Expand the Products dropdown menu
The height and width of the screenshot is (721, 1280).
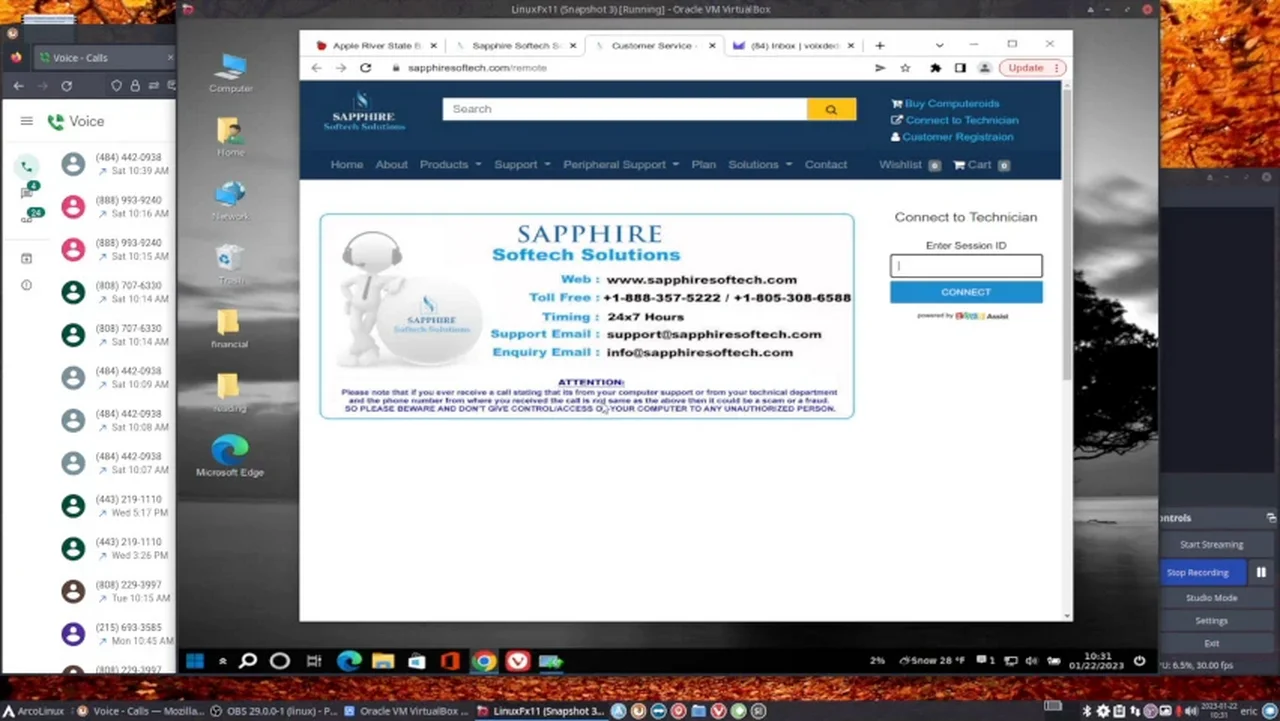(450, 165)
